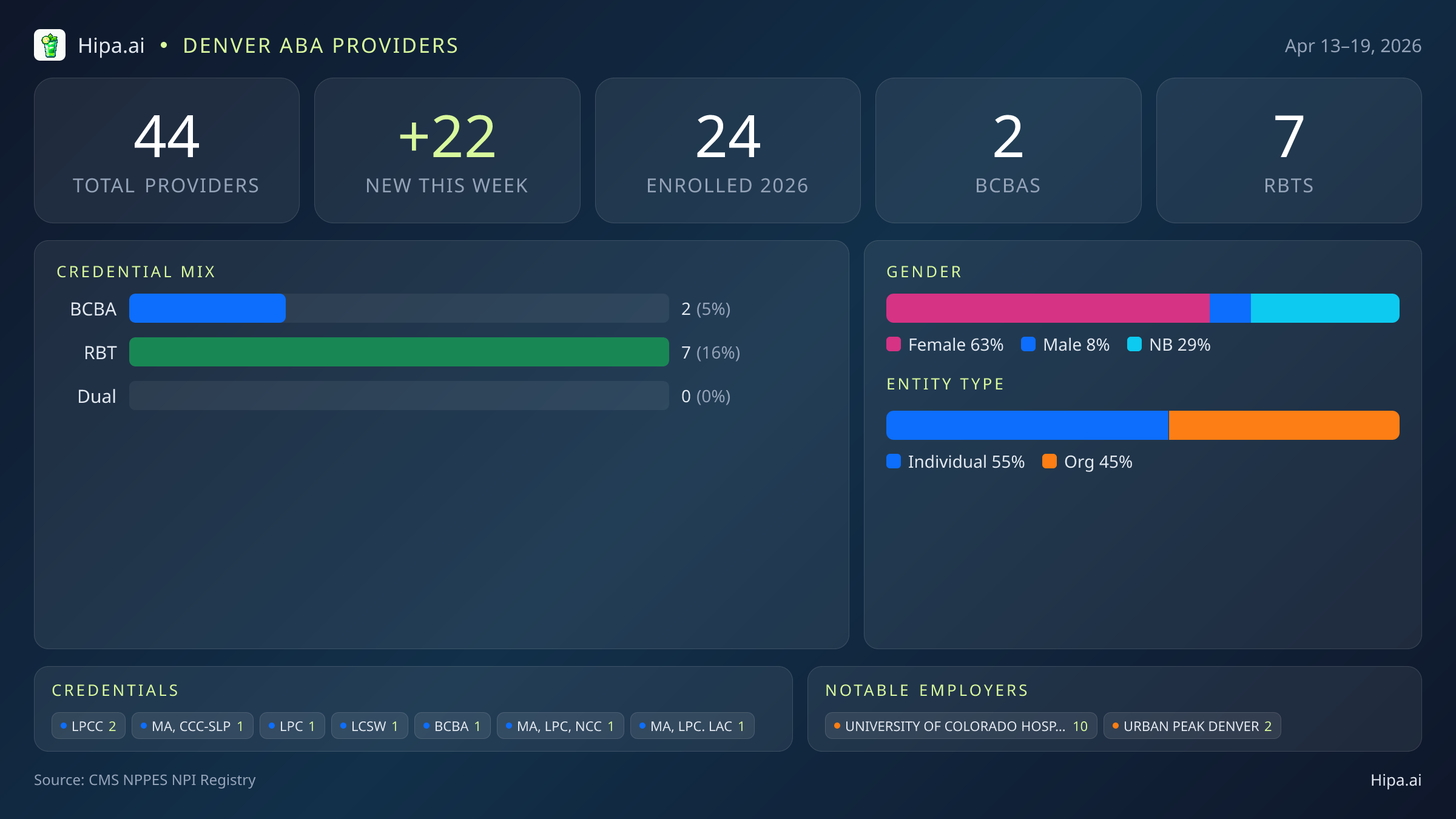Viewport: 1456px width, 819px height.
Task: Select the LPCC credential chip
Action: click(x=89, y=726)
